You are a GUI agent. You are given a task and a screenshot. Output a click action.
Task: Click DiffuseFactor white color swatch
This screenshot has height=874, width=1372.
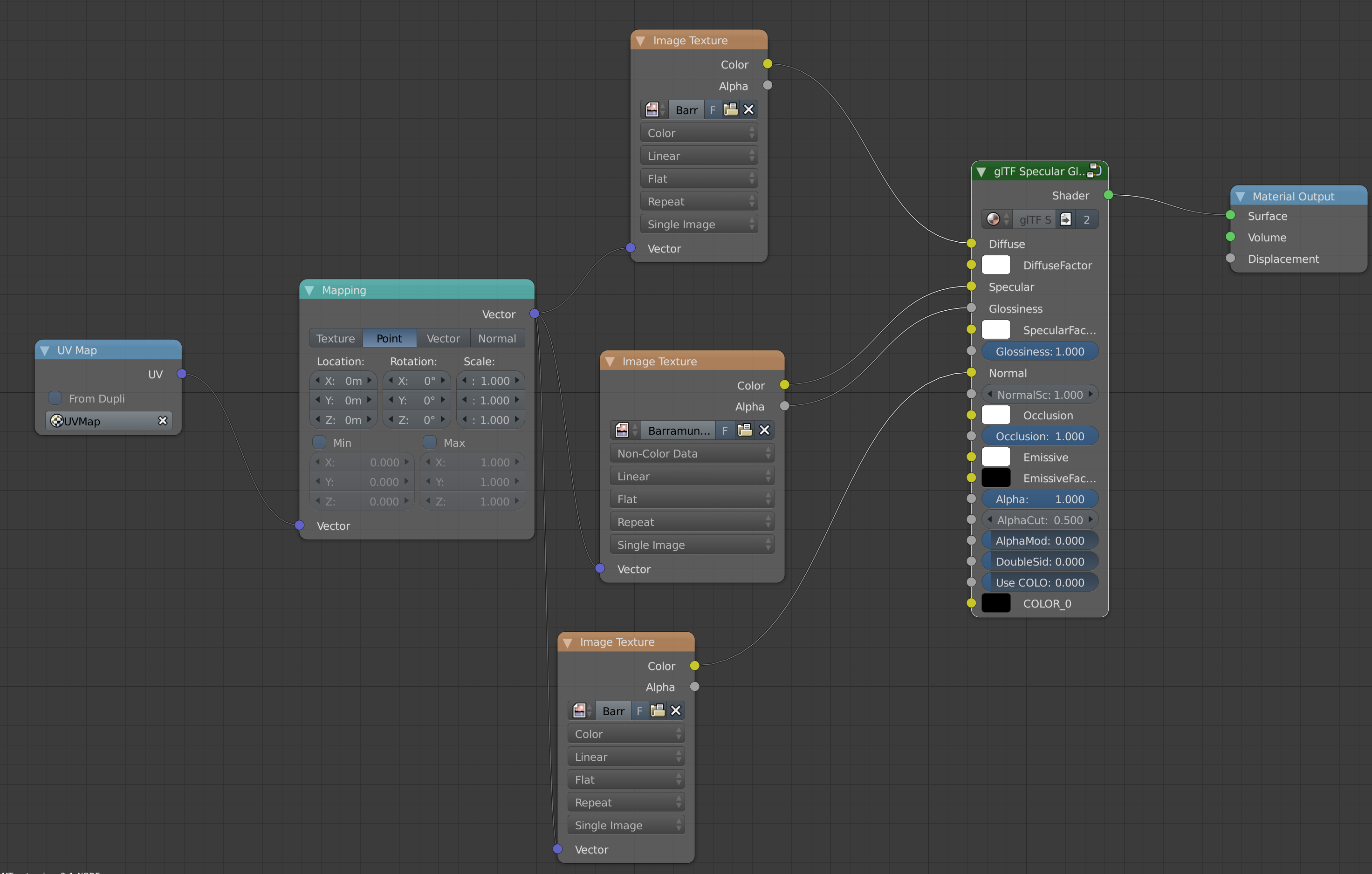click(x=996, y=265)
